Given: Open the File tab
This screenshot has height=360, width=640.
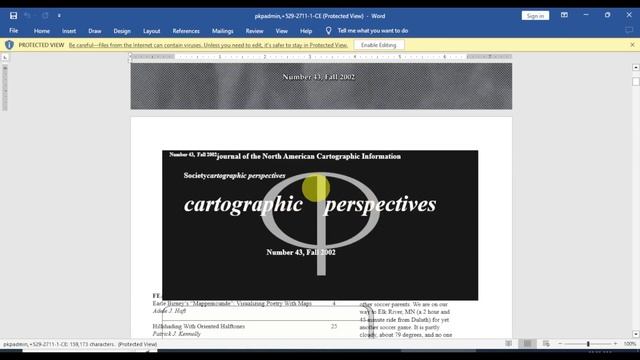Looking at the screenshot, I should coord(13,31).
